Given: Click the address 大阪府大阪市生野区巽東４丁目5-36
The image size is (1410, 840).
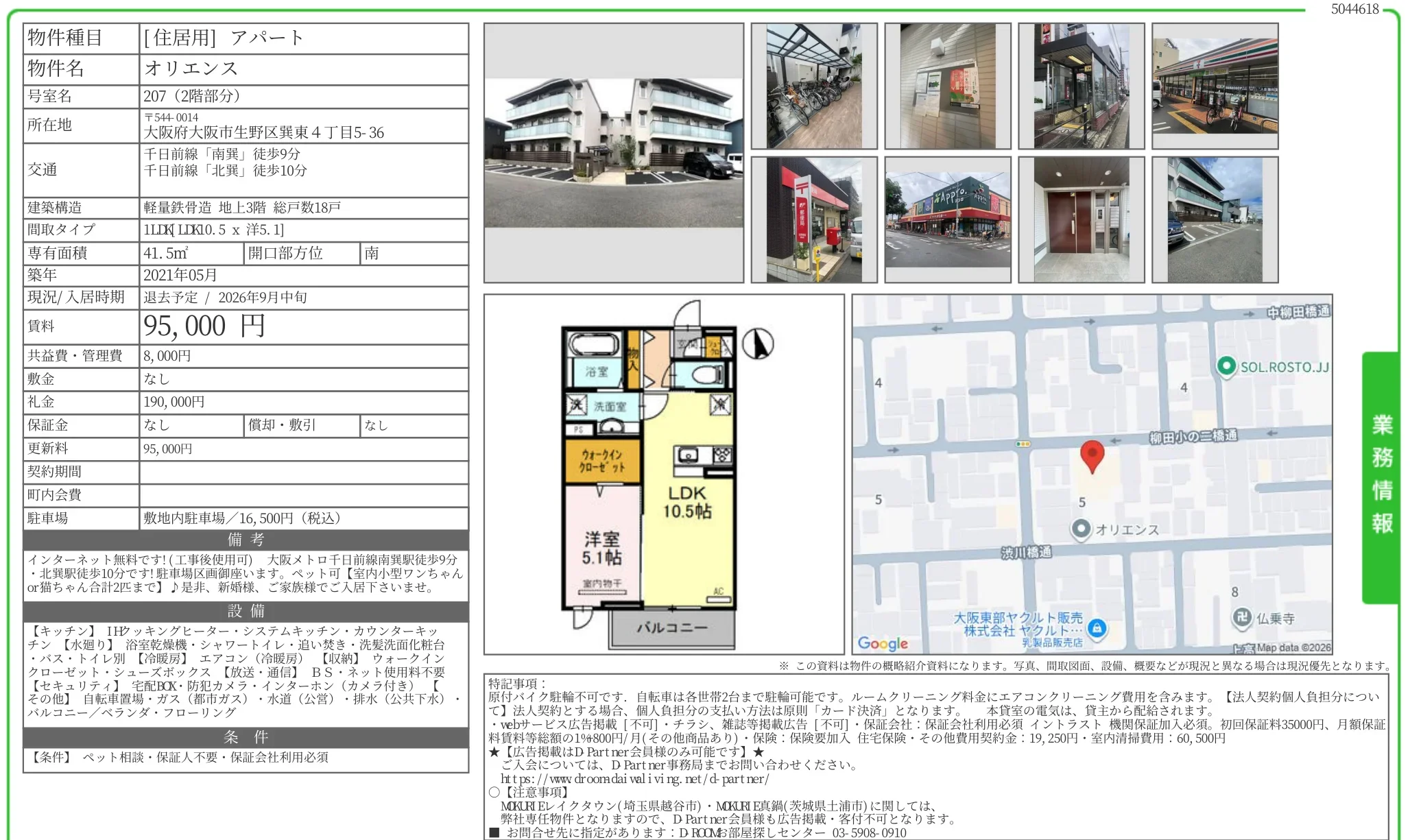Looking at the screenshot, I should (x=264, y=132).
